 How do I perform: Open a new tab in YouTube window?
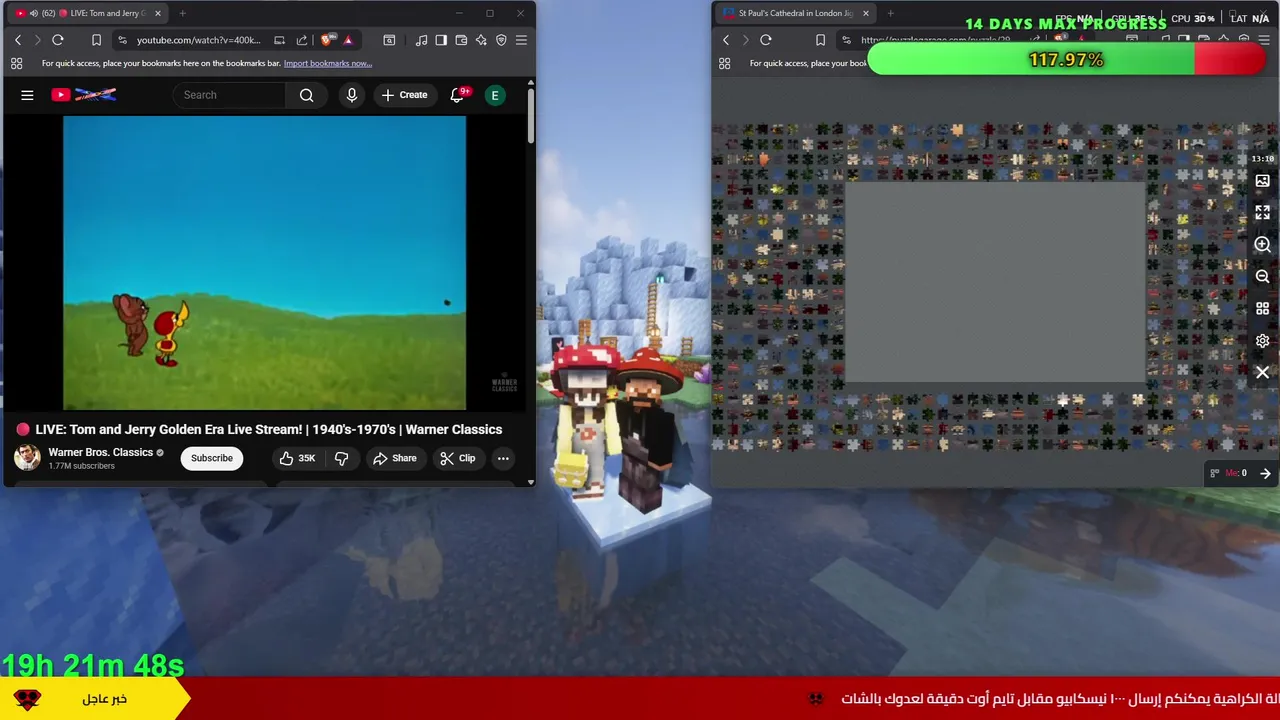(182, 13)
